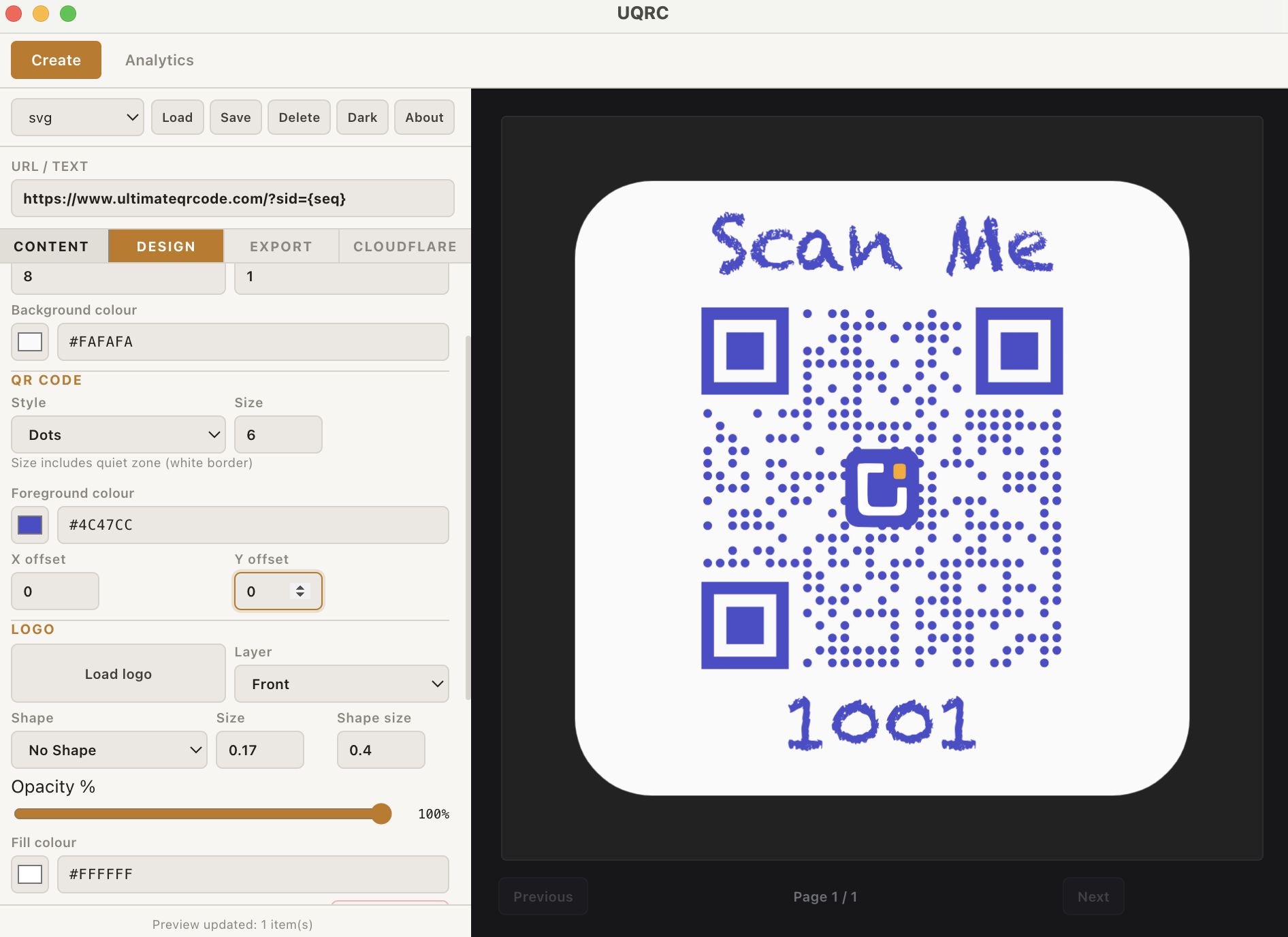Click the Load logo button
This screenshot has width=1288, height=937.
pyautogui.click(x=118, y=673)
